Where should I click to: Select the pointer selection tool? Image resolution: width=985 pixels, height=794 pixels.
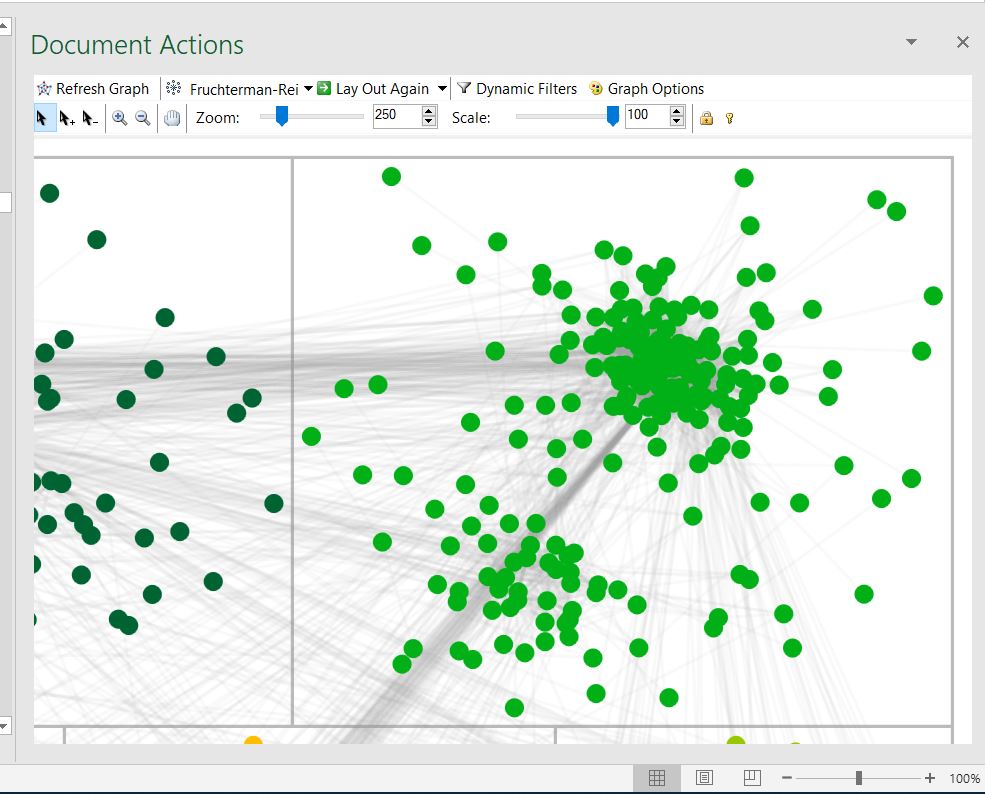click(x=42, y=117)
